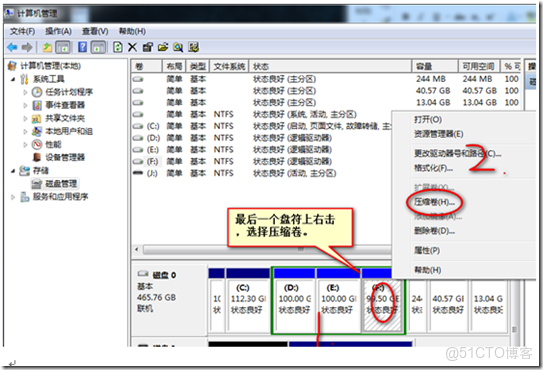543x370 pixels.
Task: Select the (C:) 112.30 GB partition block
Action: click(x=248, y=301)
